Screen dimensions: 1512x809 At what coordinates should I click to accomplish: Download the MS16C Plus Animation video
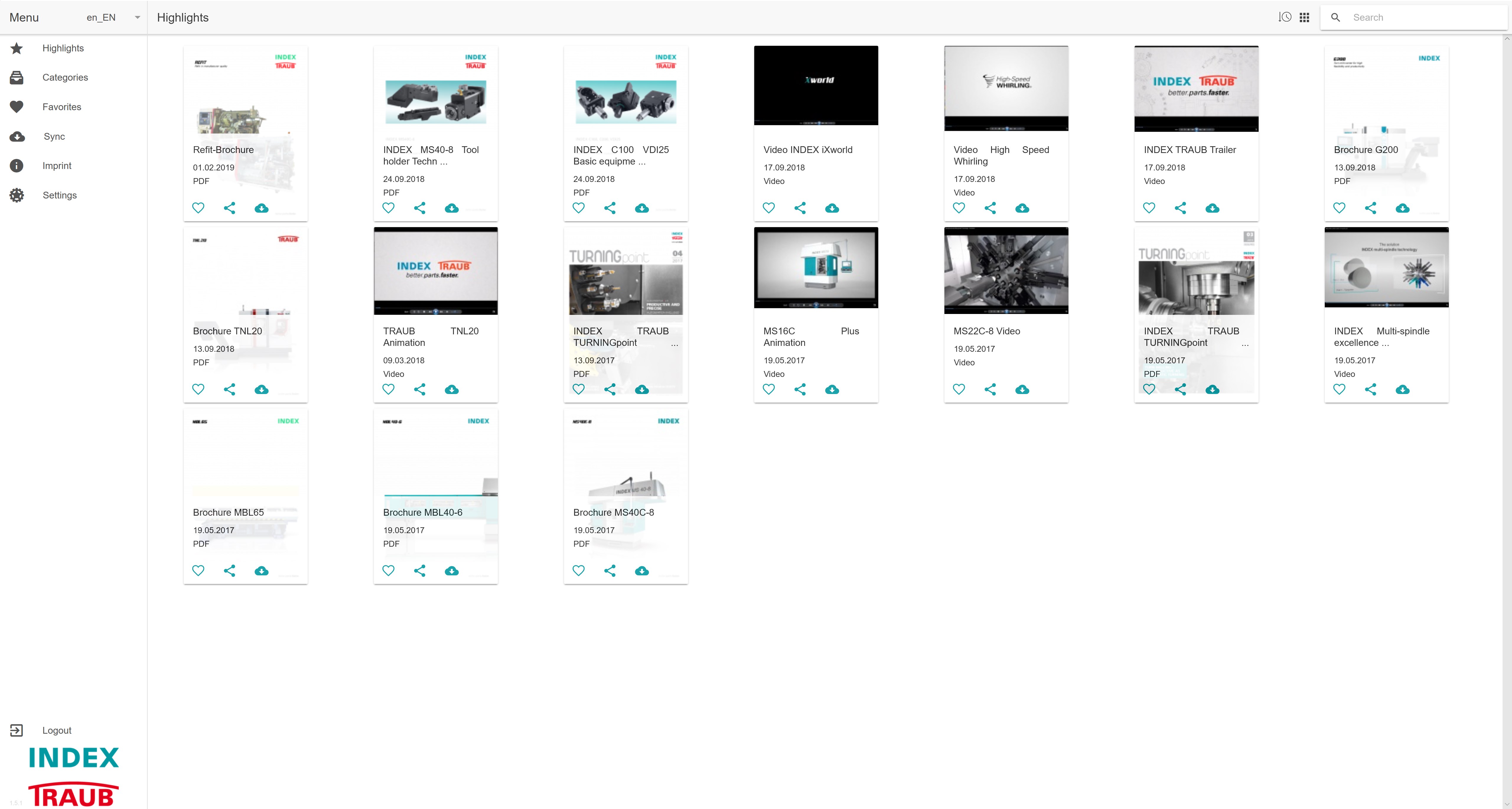(x=832, y=389)
